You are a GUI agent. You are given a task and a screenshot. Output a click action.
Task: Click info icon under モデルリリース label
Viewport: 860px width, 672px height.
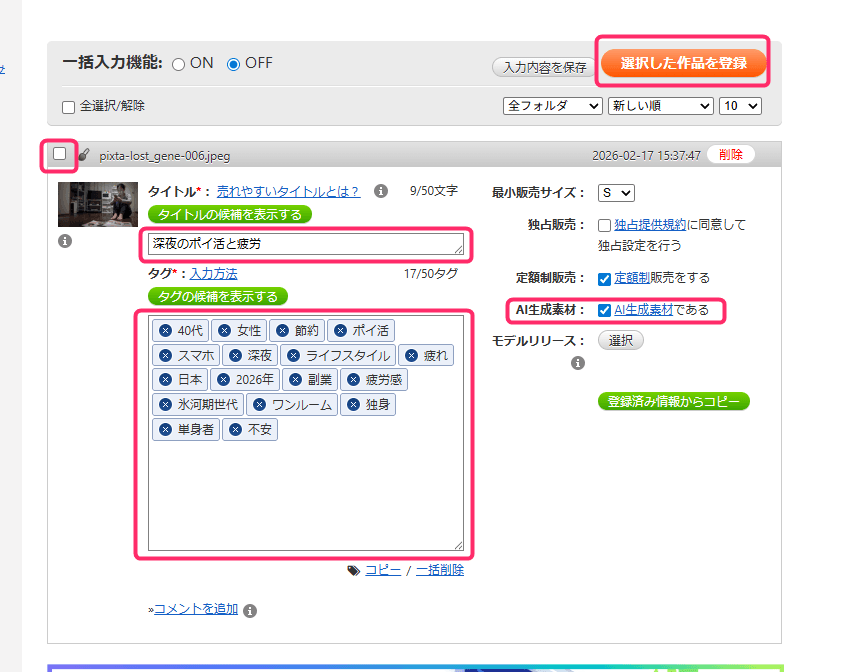pos(578,363)
